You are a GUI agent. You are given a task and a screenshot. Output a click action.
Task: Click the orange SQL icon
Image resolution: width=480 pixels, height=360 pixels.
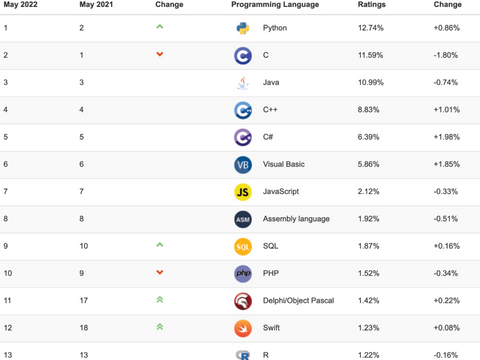coord(243,247)
